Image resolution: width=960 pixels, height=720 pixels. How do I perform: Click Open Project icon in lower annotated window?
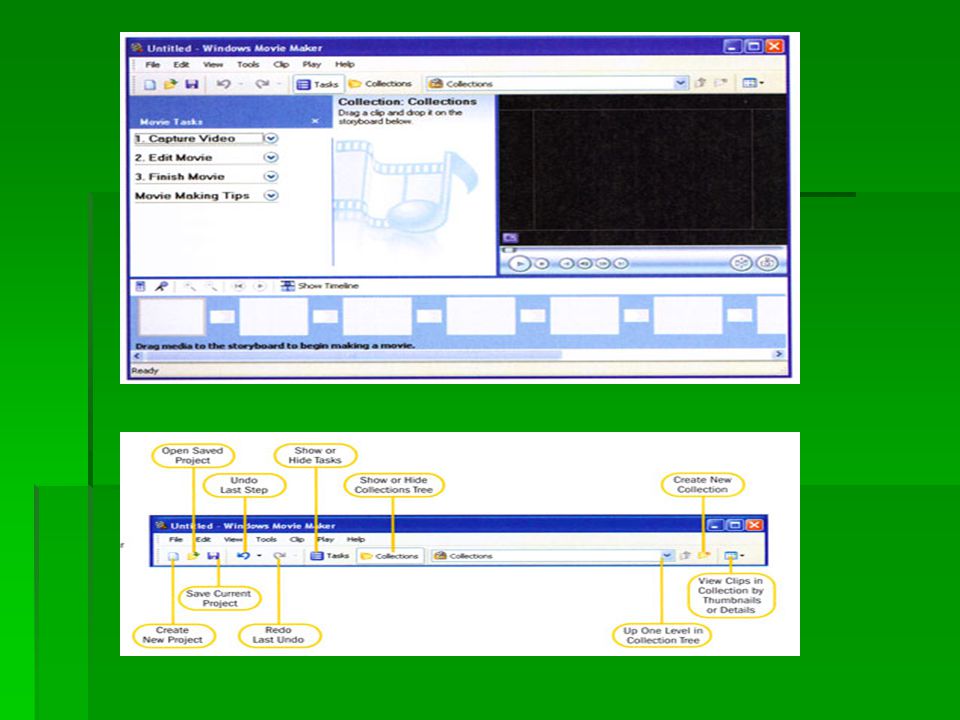point(193,556)
